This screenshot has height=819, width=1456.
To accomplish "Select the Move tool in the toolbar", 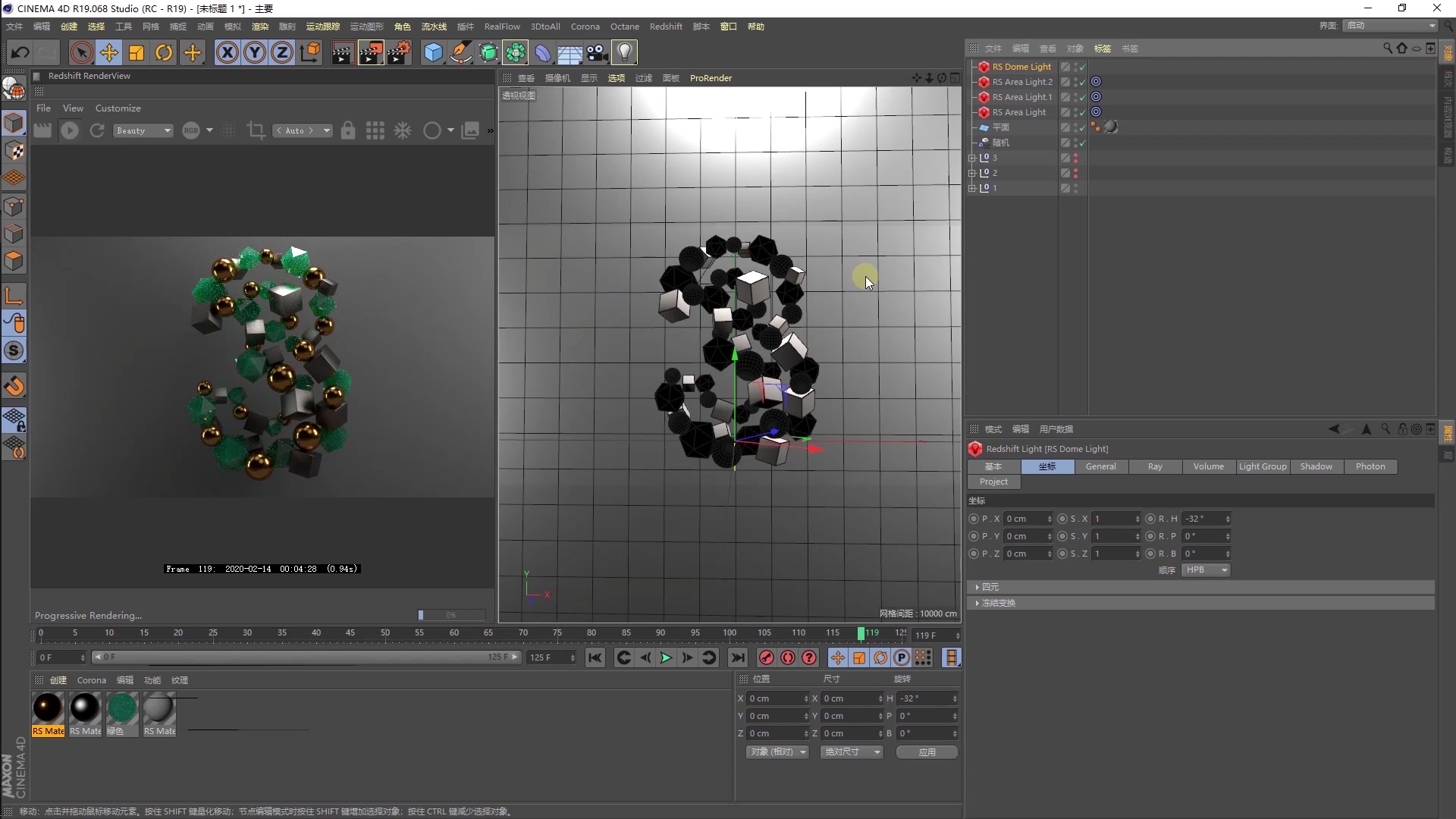I will point(109,52).
